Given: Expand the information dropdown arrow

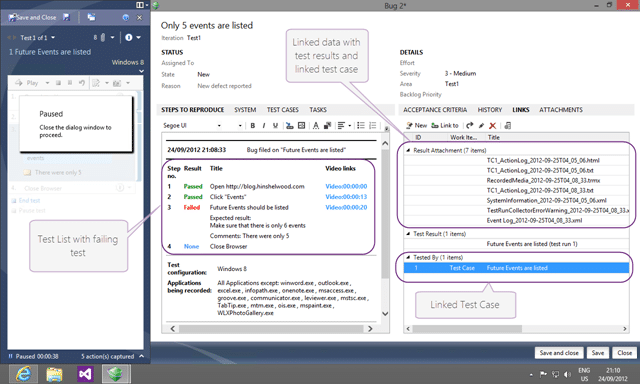Looking at the screenshot, I should [x=138, y=38].
